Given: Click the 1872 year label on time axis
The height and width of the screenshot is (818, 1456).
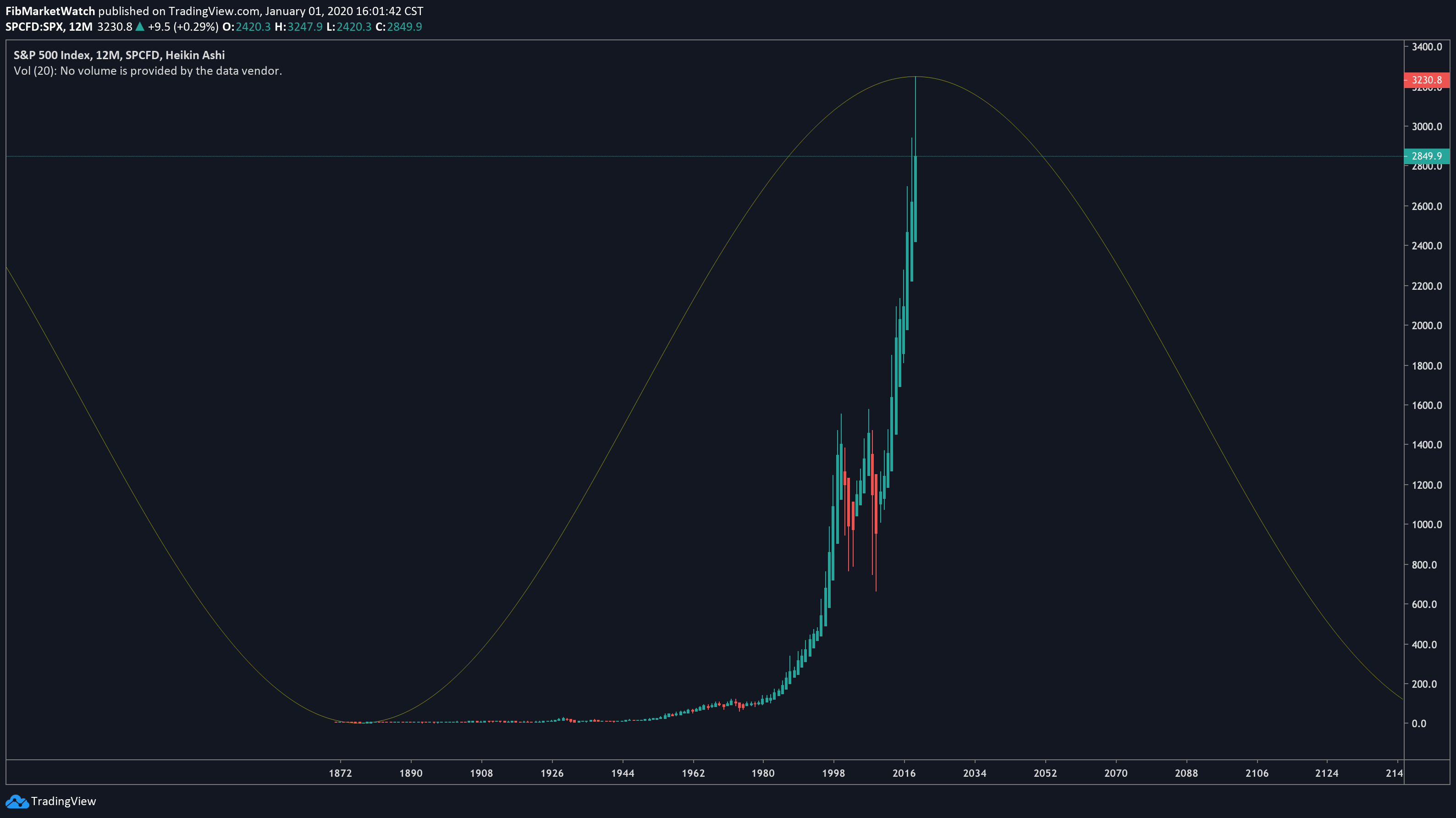Looking at the screenshot, I should click(340, 774).
